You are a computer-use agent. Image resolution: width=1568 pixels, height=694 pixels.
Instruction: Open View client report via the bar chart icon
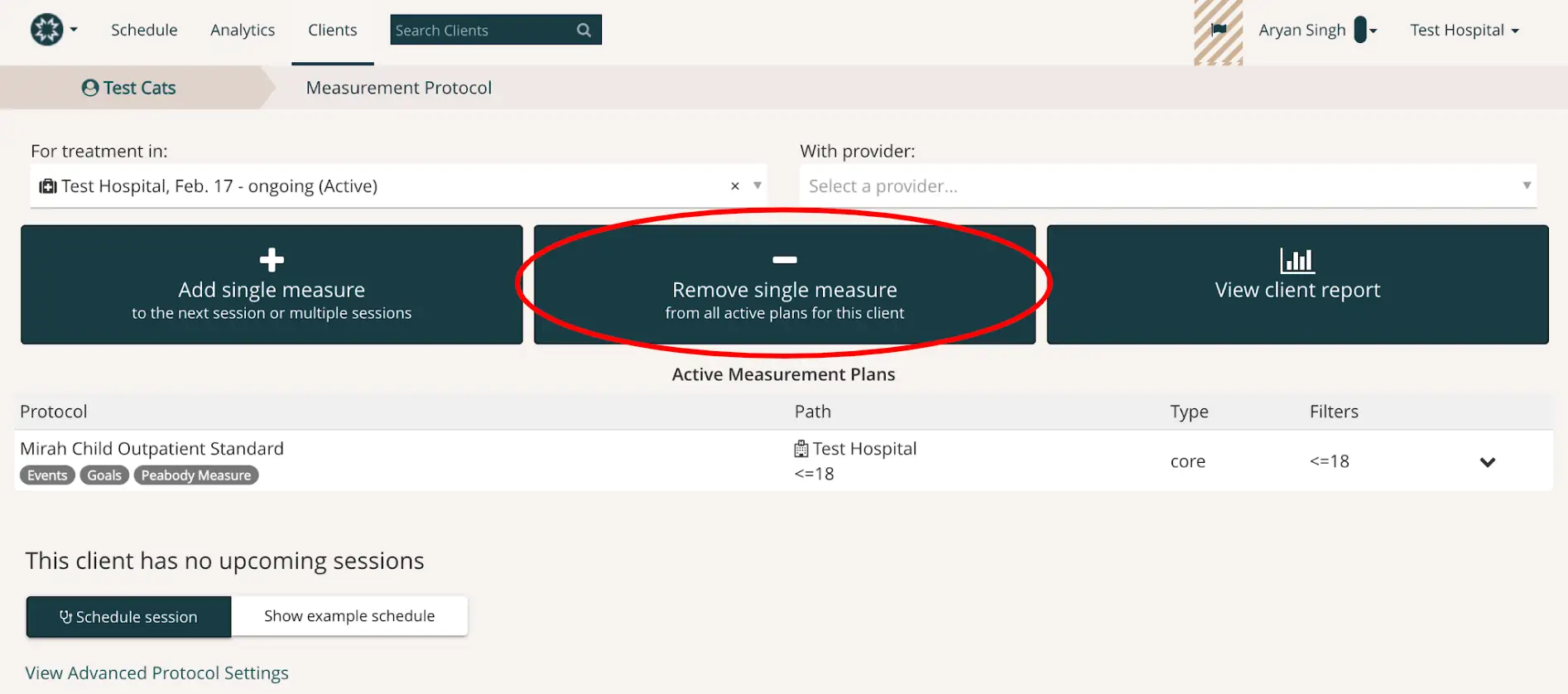(x=1296, y=259)
